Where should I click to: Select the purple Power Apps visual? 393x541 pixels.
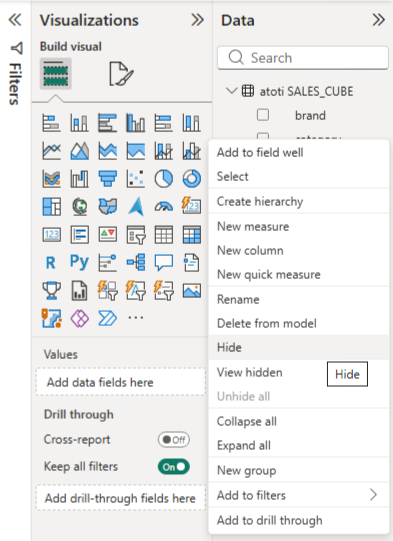79,318
